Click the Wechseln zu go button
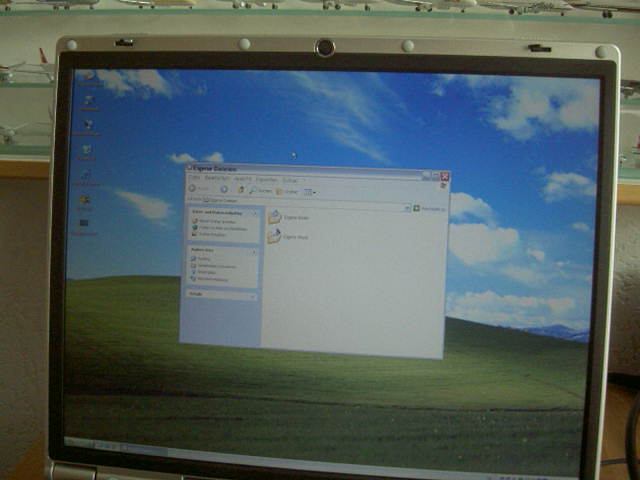This screenshot has width=640, height=480. tap(429, 209)
